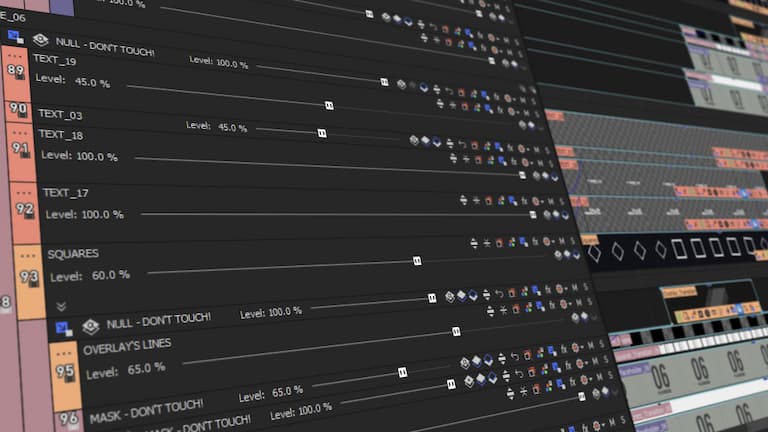Click blue square icon left of lower NULL label
This screenshot has width=768, height=432.
tap(64, 328)
